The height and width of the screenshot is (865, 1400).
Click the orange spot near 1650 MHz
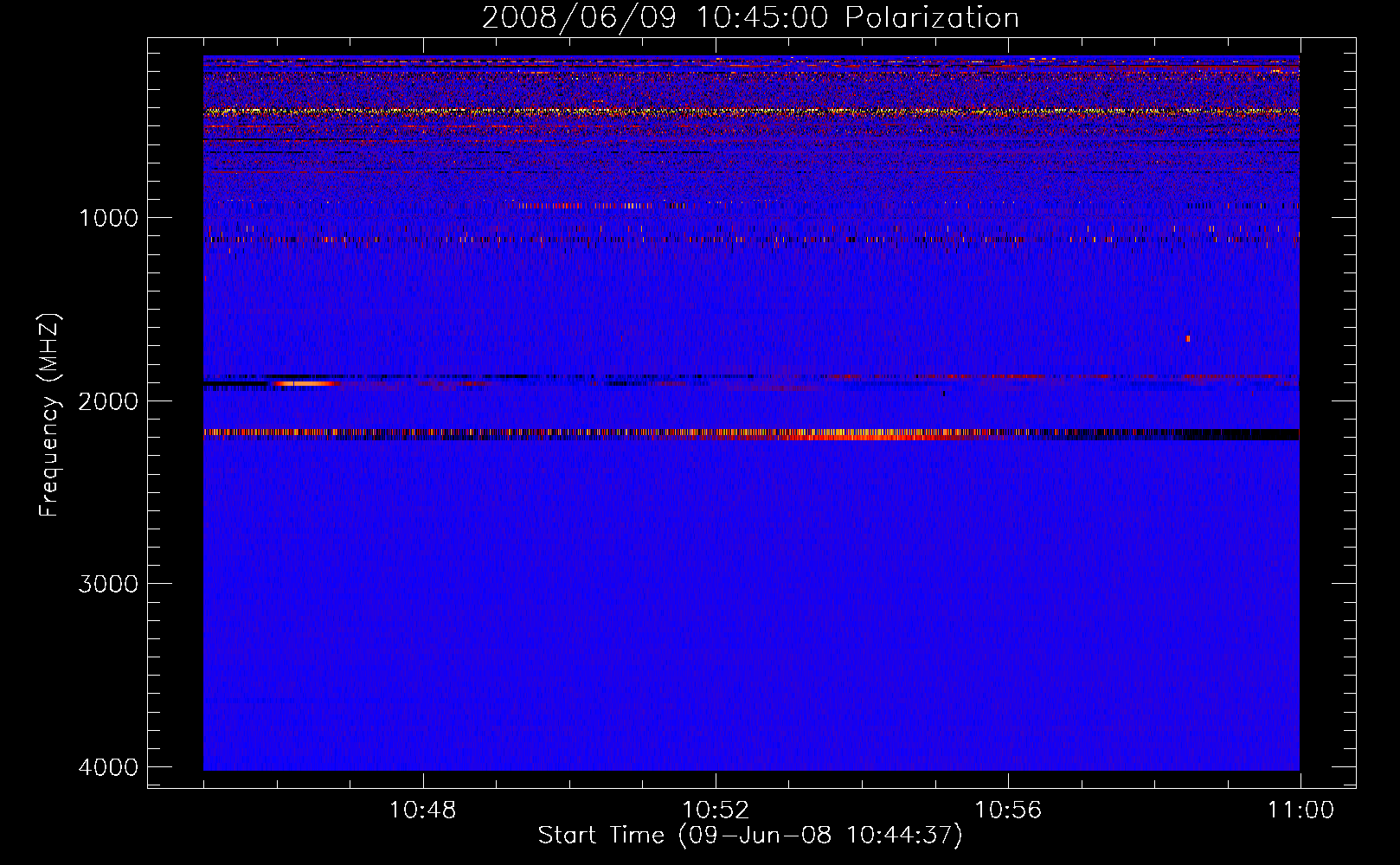click(x=1188, y=338)
